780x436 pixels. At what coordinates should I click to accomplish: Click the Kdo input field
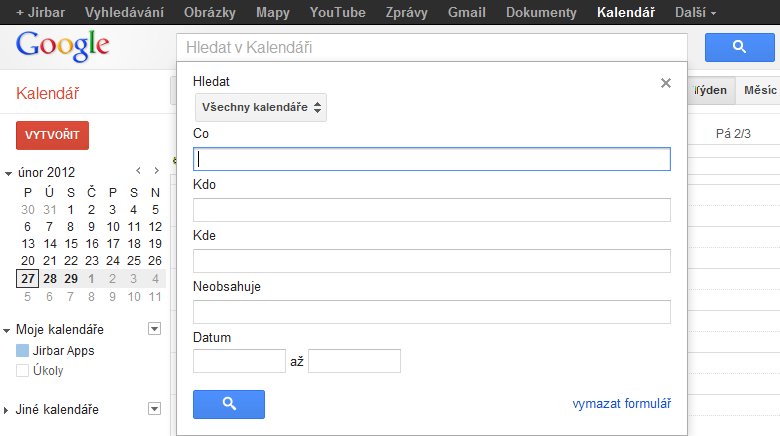(x=431, y=210)
